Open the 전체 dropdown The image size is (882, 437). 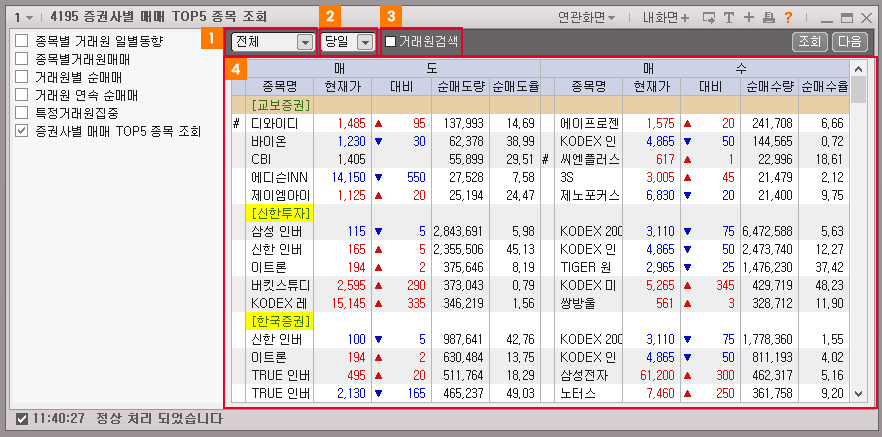273,42
